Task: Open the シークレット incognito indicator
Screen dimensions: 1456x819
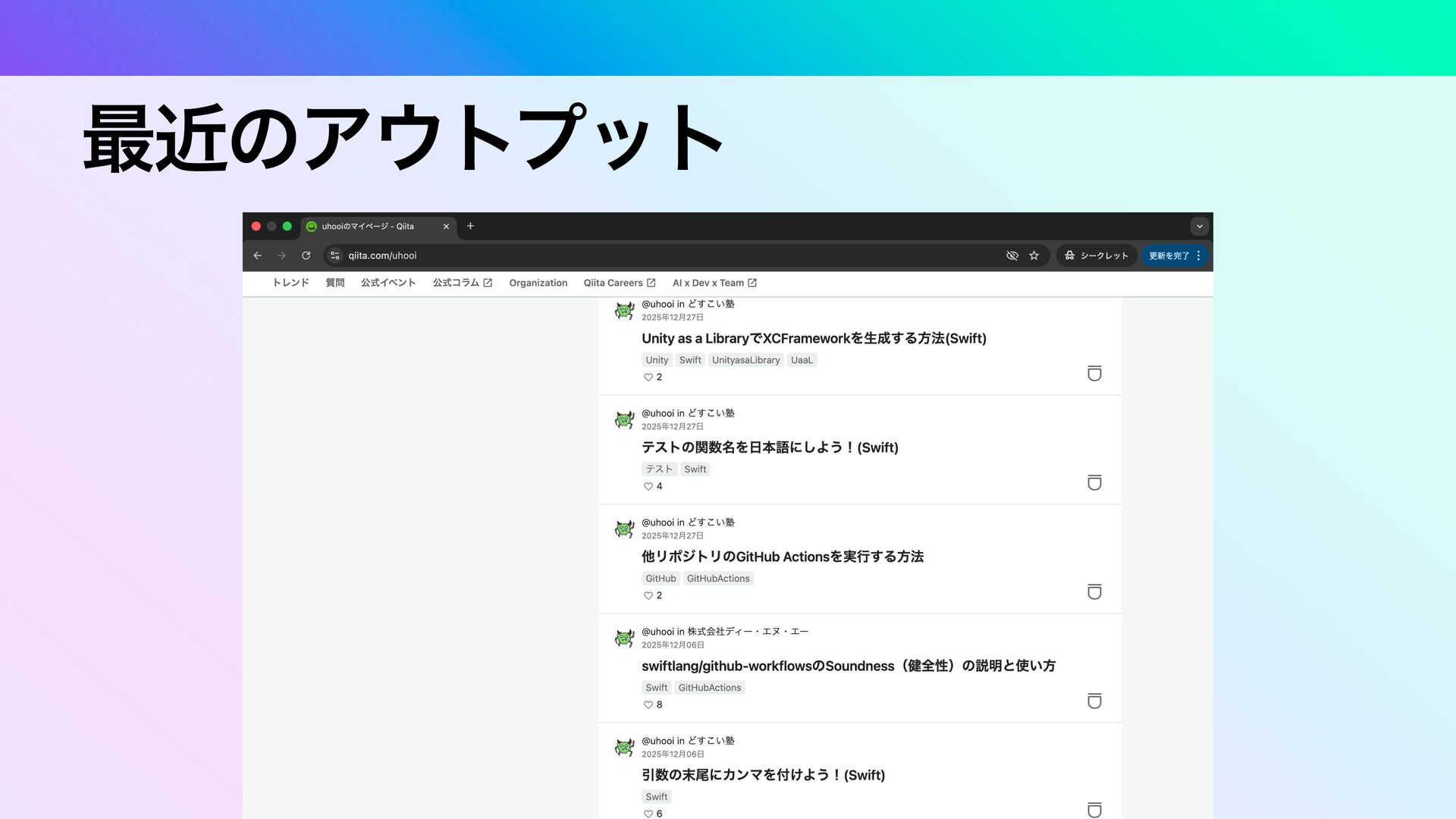Action: [x=1097, y=256]
